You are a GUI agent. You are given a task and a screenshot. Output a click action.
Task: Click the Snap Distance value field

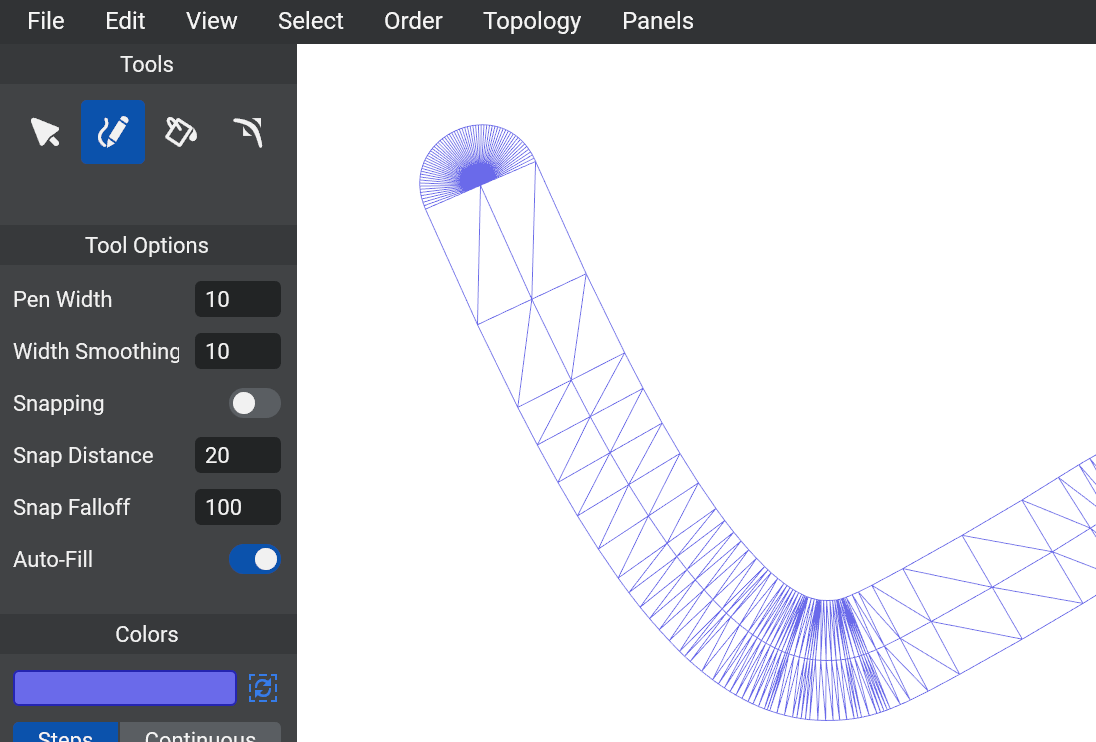point(238,455)
